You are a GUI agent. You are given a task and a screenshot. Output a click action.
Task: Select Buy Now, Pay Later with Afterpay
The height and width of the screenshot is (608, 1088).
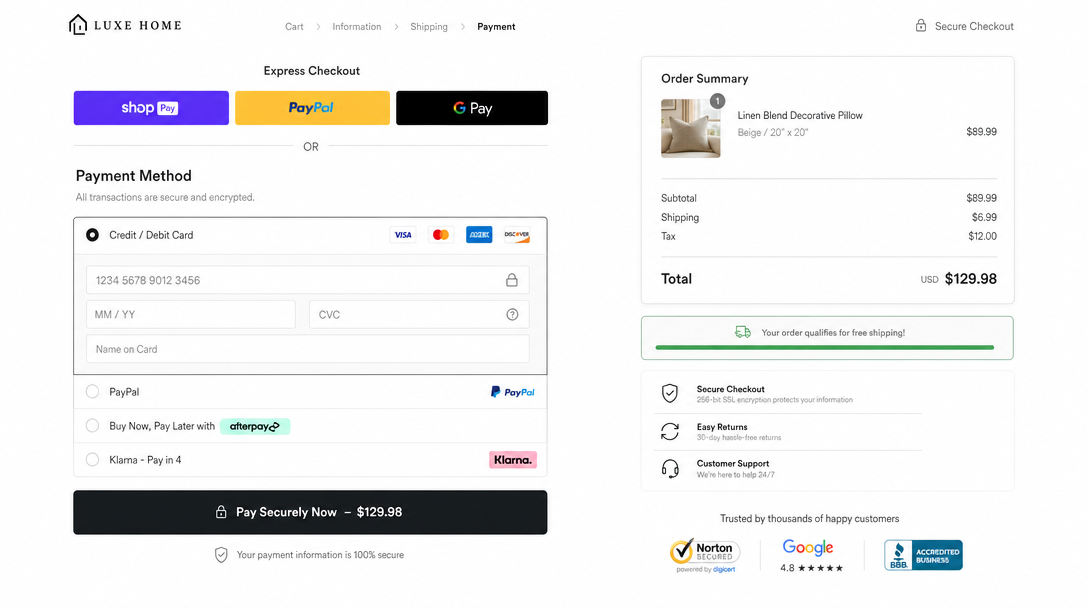(91, 426)
